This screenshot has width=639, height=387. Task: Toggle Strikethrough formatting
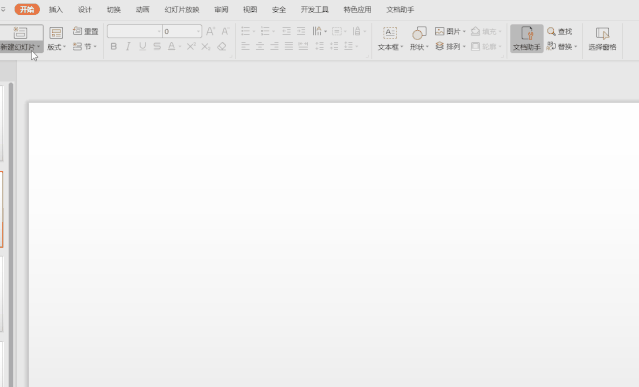click(x=157, y=46)
